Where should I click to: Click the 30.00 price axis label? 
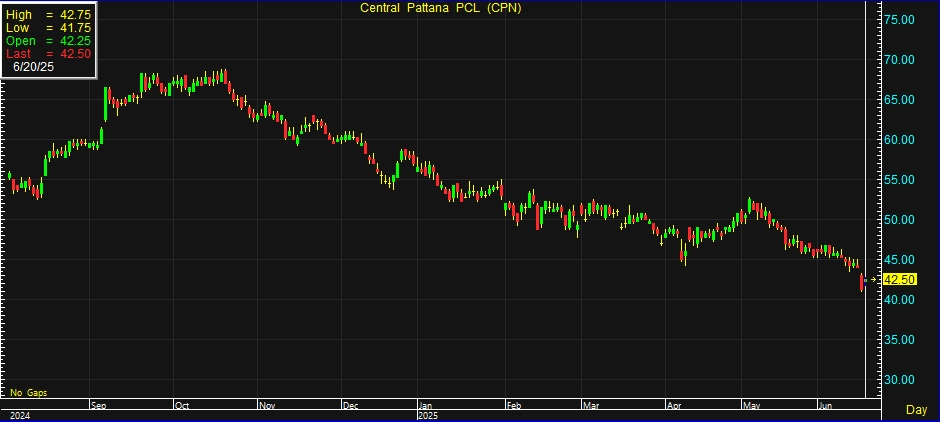tap(902, 380)
